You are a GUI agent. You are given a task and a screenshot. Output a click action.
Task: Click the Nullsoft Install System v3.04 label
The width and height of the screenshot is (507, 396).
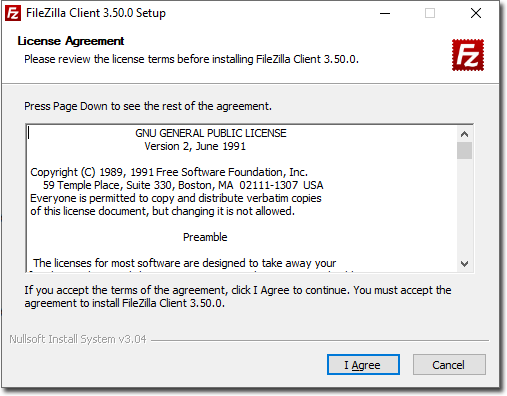coord(78,339)
